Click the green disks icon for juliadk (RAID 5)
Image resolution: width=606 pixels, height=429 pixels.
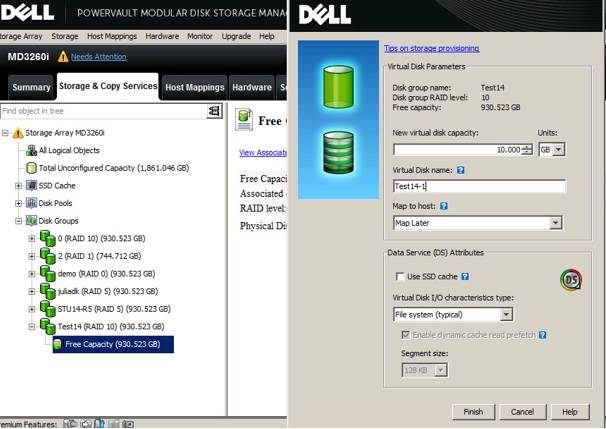tap(48, 291)
